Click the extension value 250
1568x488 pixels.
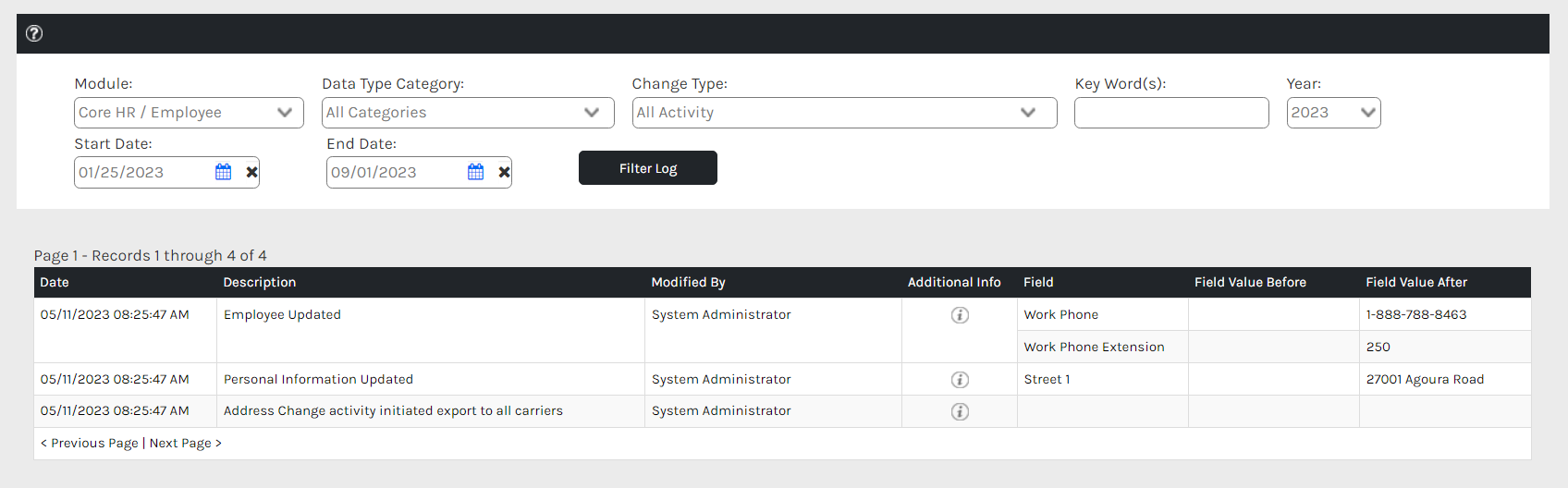pyautogui.click(x=1378, y=348)
